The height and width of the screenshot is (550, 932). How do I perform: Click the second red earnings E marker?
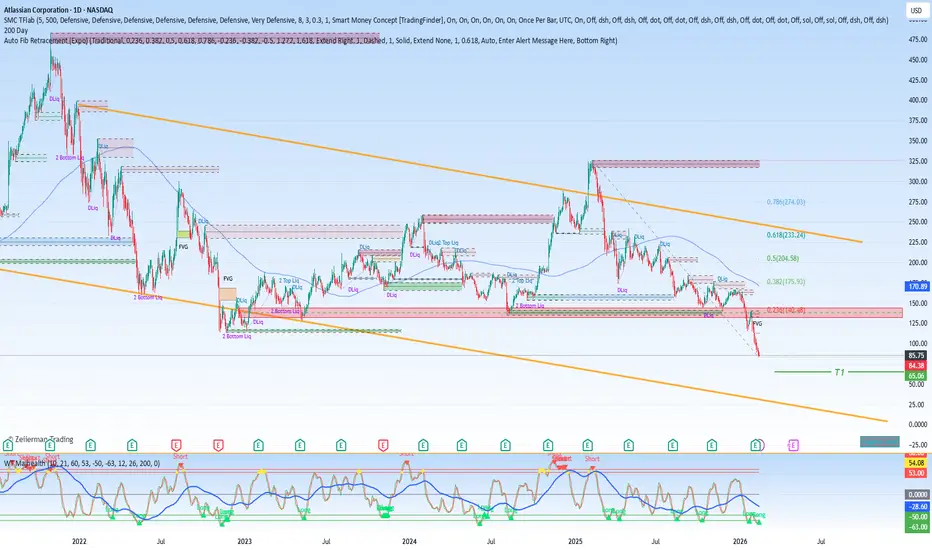218,445
